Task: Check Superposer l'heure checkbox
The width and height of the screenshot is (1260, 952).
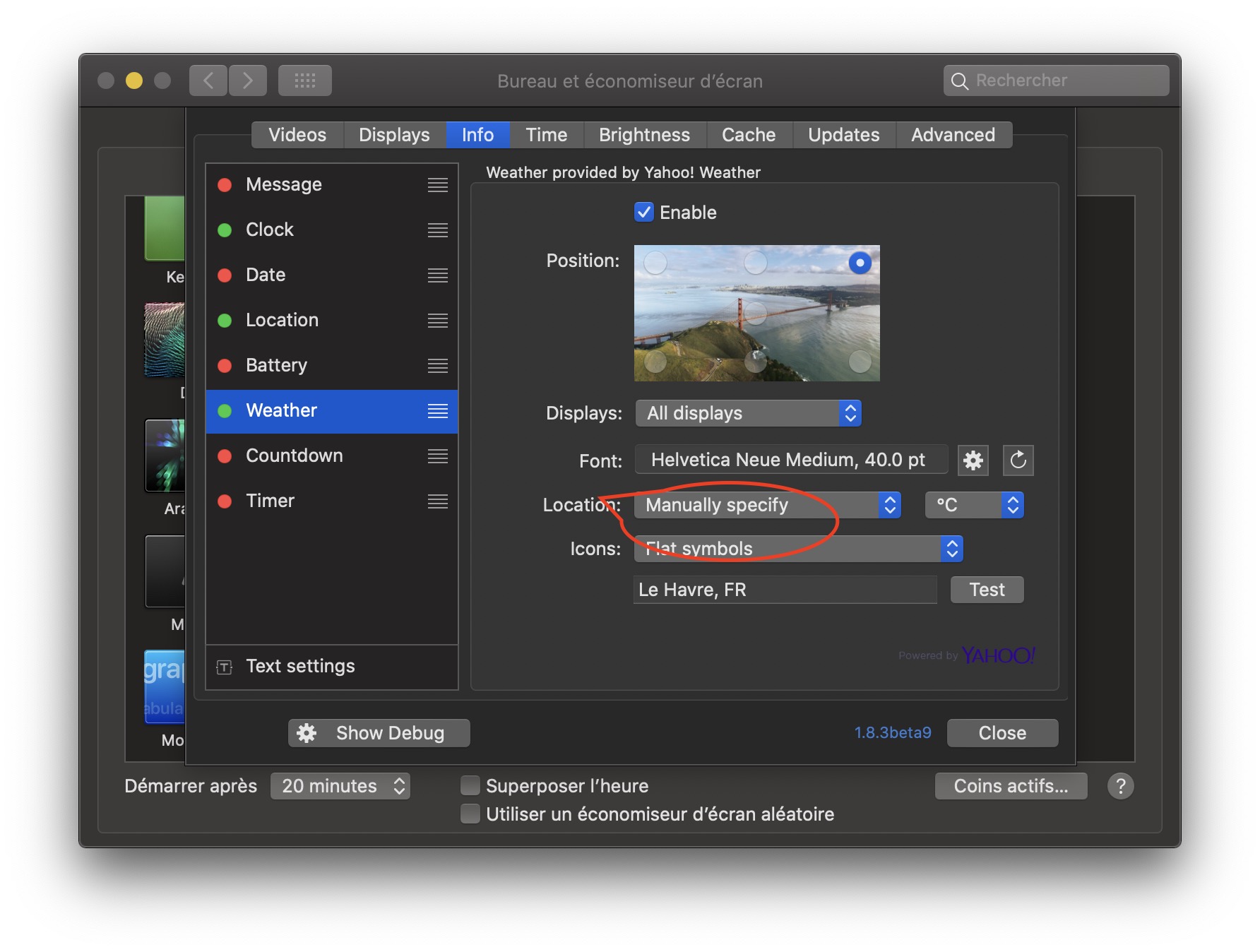Action: pos(470,785)
